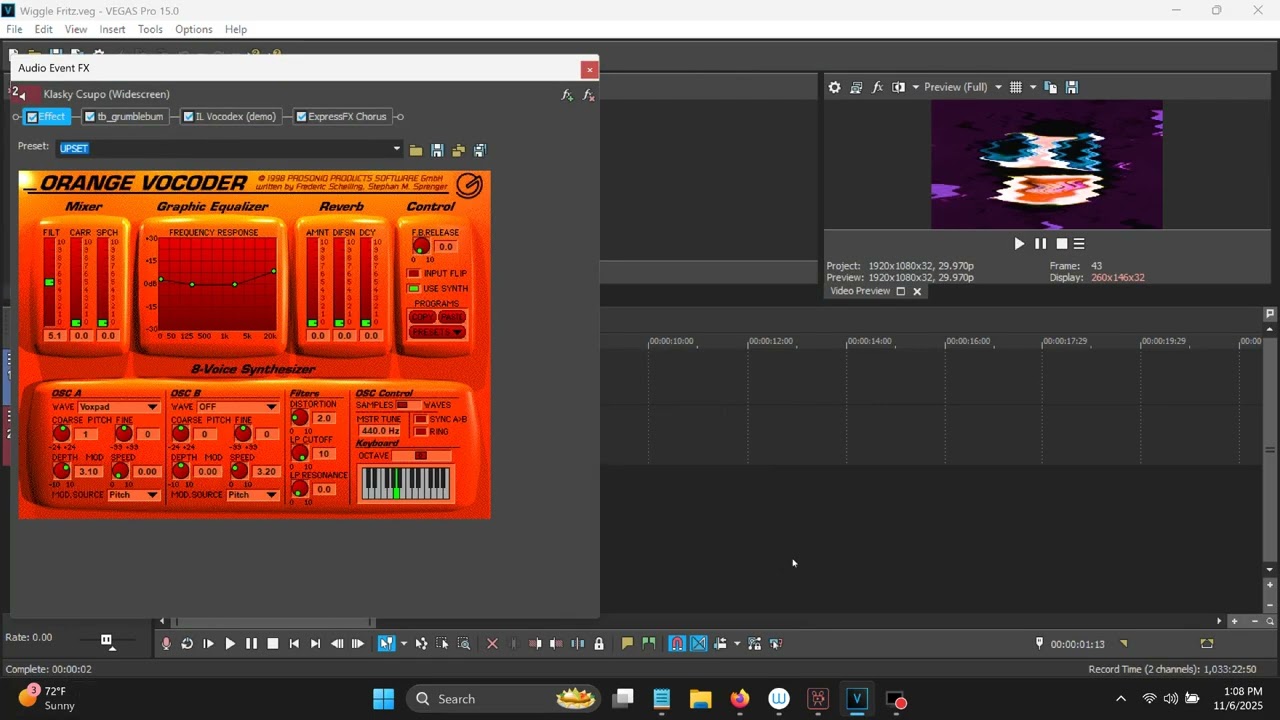Toggle RING in OSC Control
Viewport: 1280px width, 720px height.
(420, 431)
